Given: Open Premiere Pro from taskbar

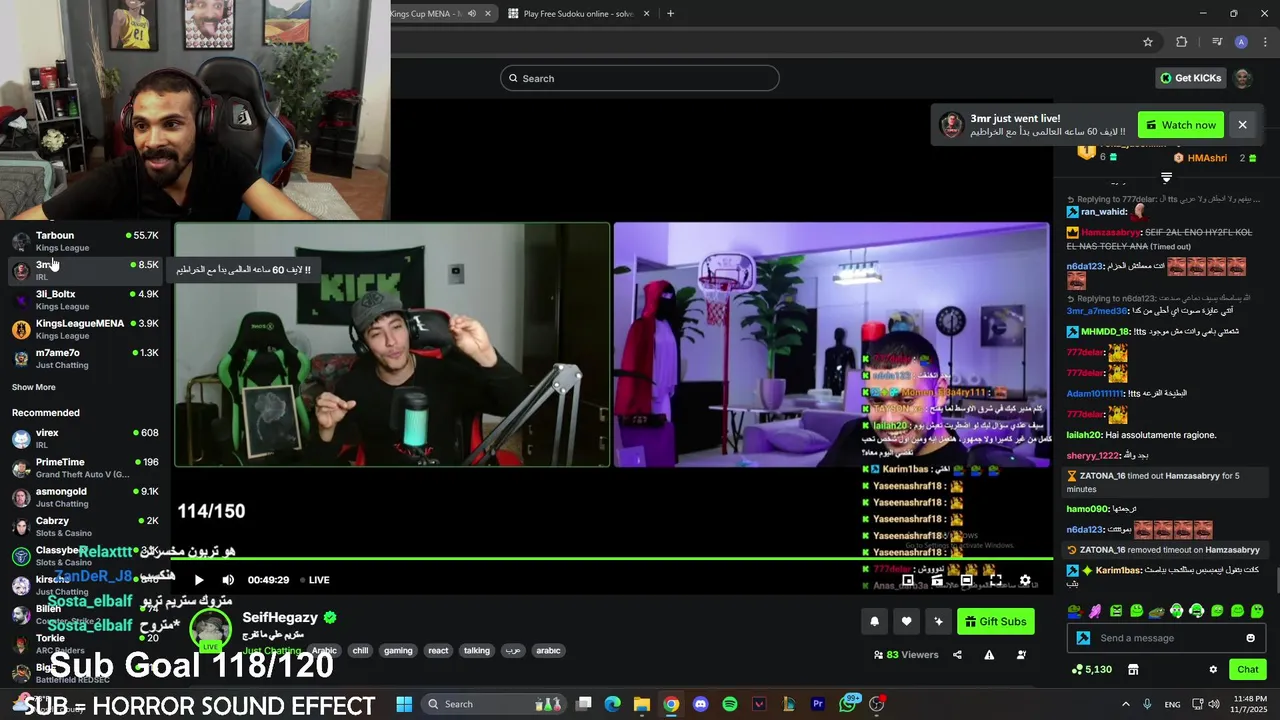Looking at the screenshot, I should point(818,704).
